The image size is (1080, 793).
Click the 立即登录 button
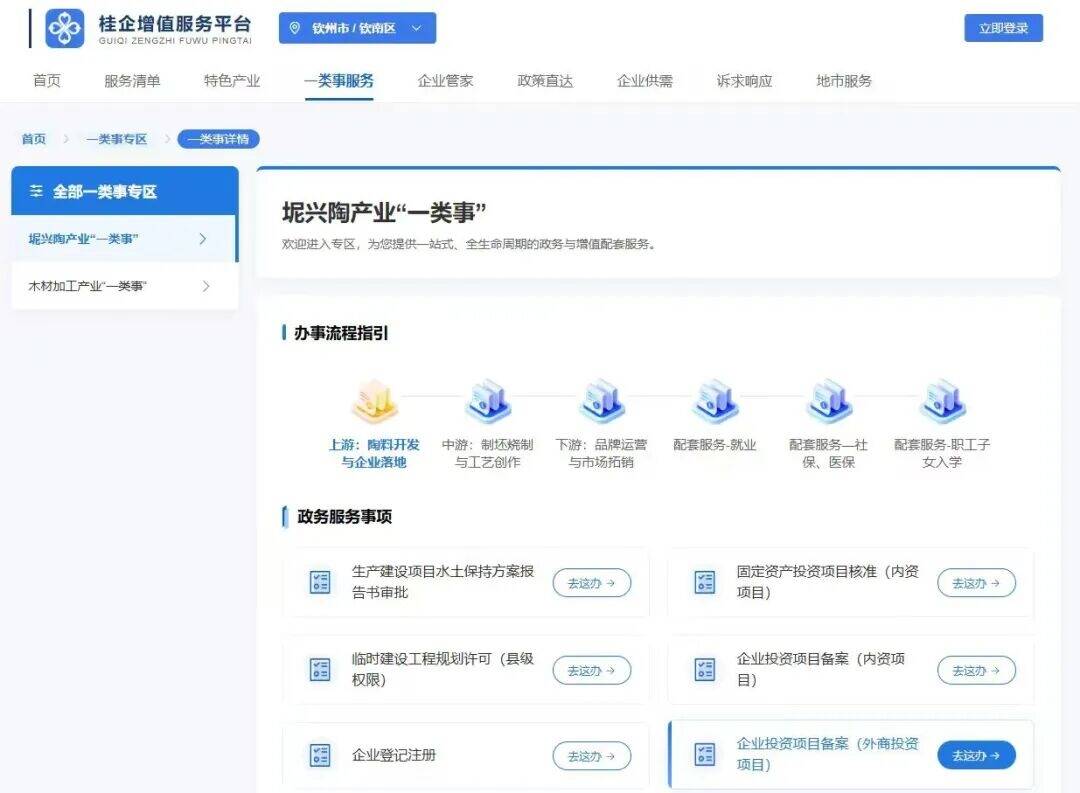tap(1003, 28)
